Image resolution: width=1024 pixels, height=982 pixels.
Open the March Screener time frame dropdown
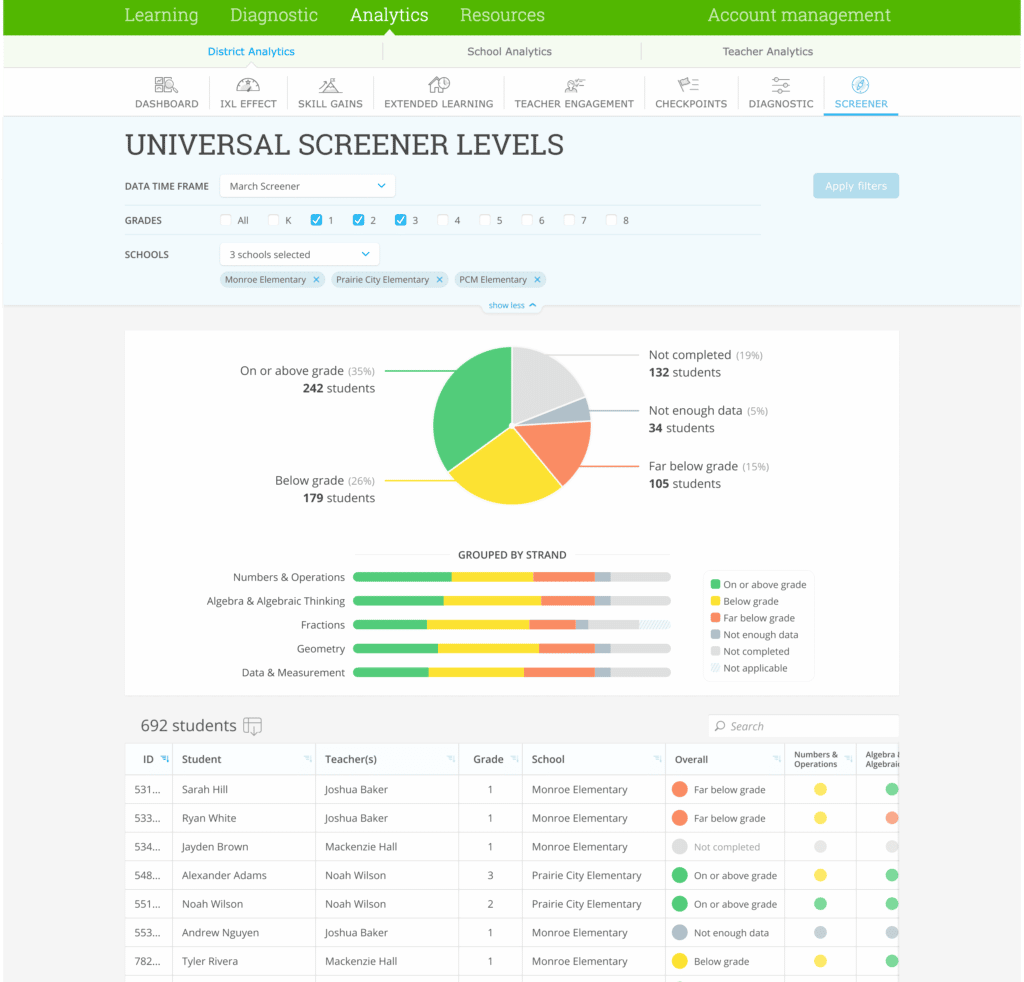click(x=307, y=186)
